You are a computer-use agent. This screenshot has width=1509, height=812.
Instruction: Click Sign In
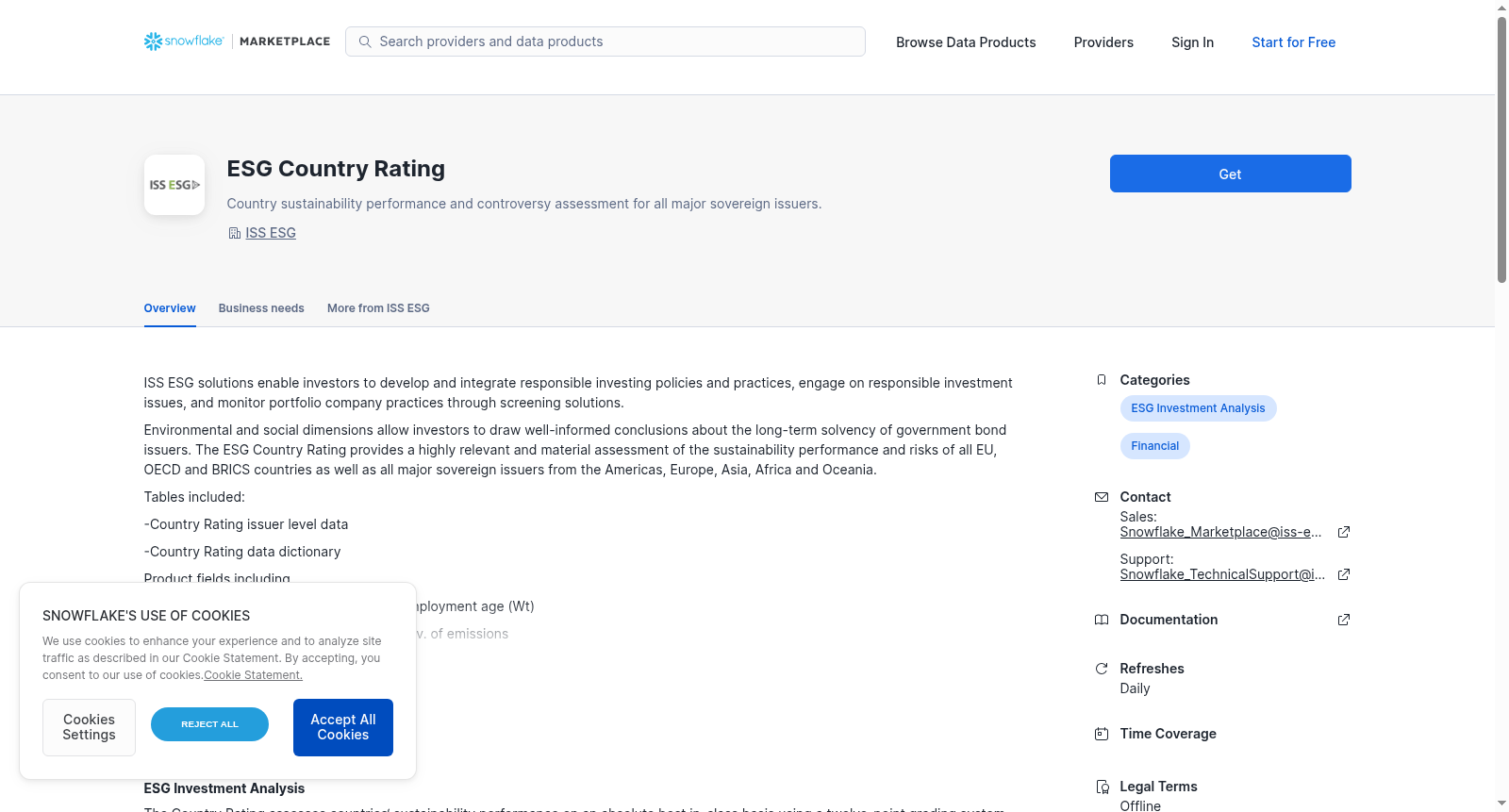pos(1192,42)
